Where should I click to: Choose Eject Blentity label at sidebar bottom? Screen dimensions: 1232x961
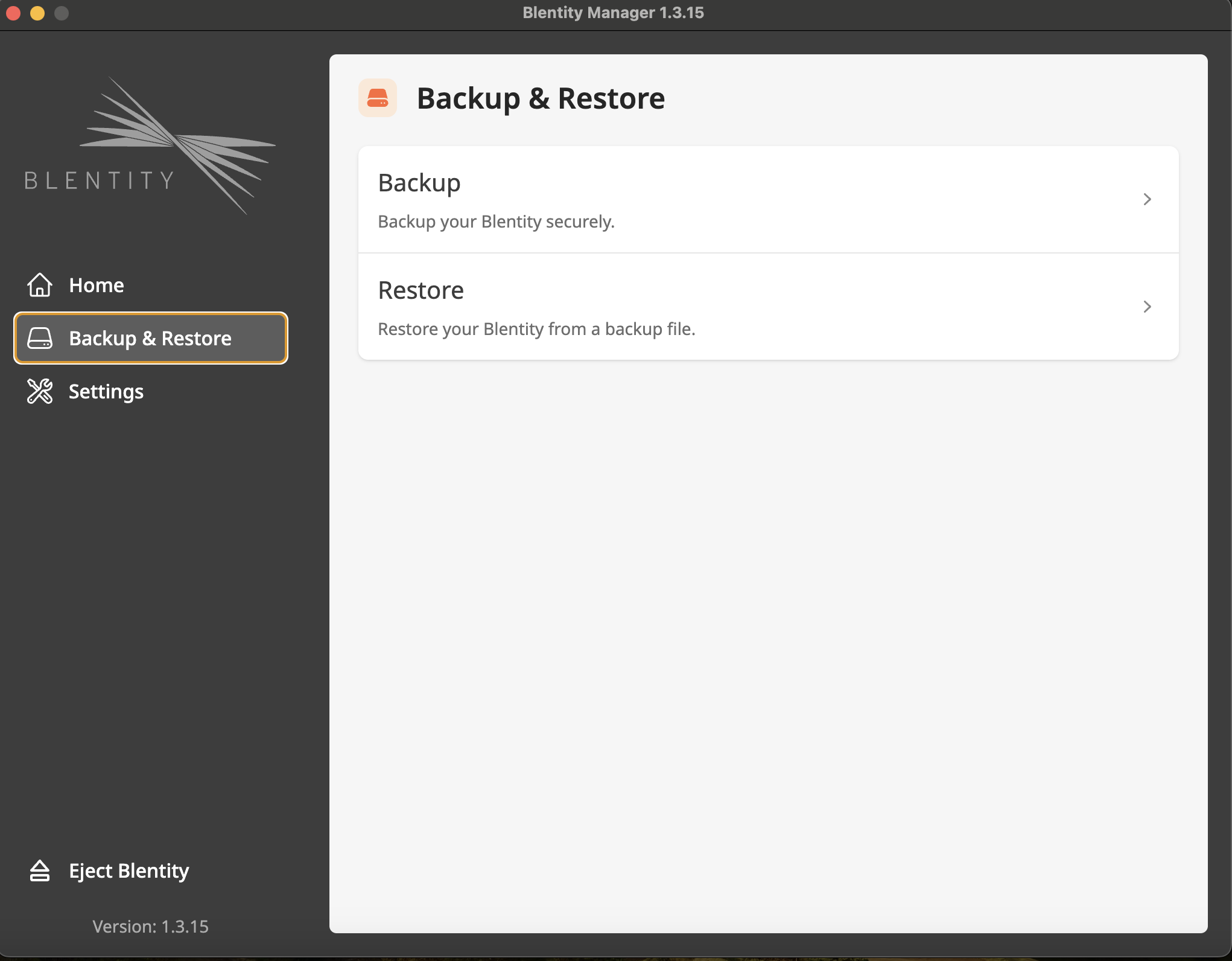coord(129,870)
